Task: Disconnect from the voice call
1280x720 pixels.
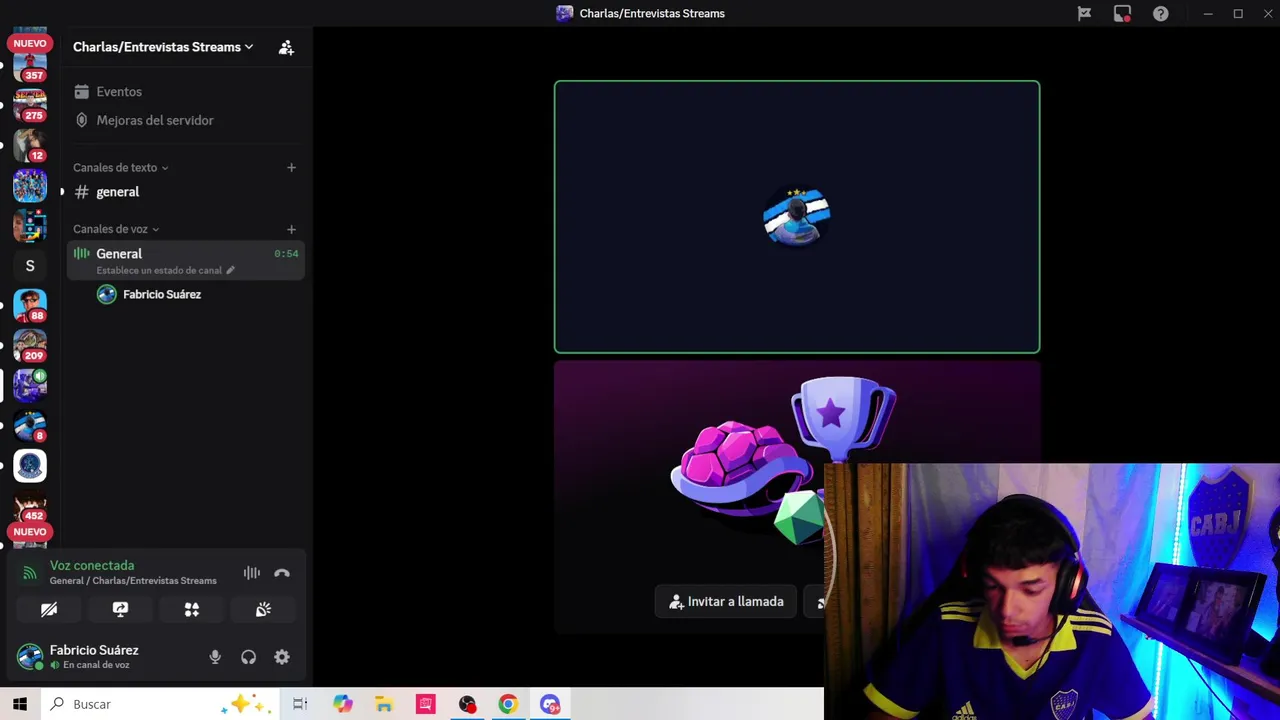Action: pos(282,573)
